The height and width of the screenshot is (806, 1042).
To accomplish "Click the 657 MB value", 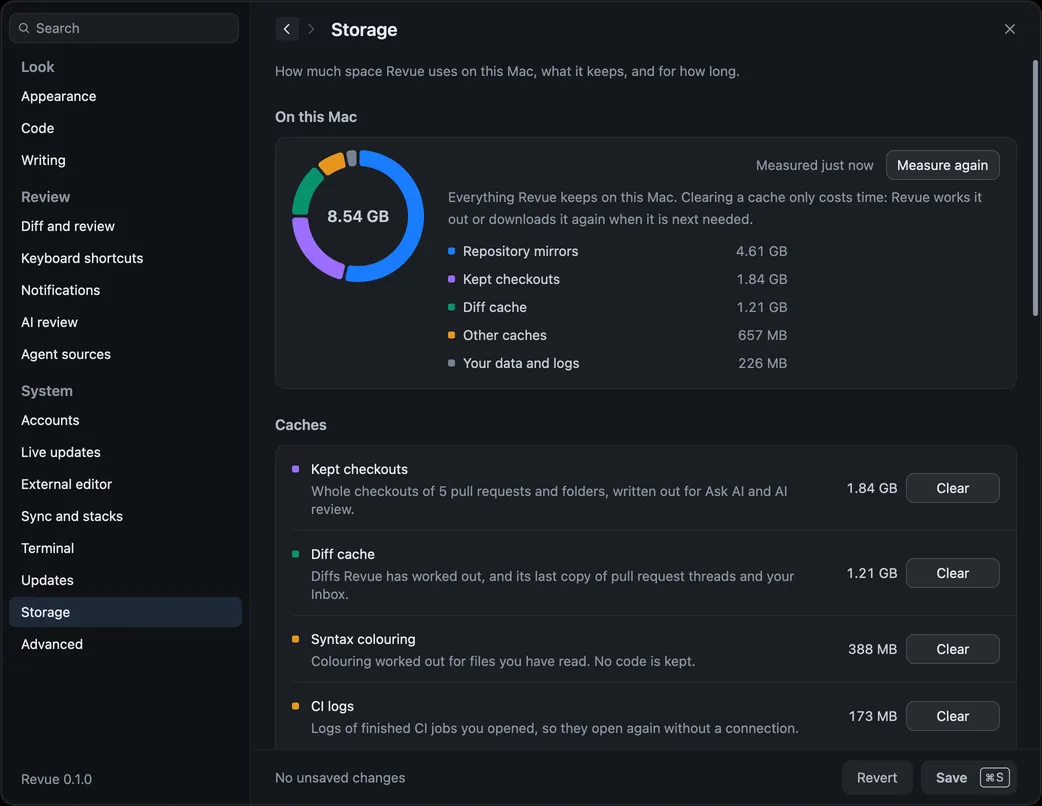I will pos(762,335).
